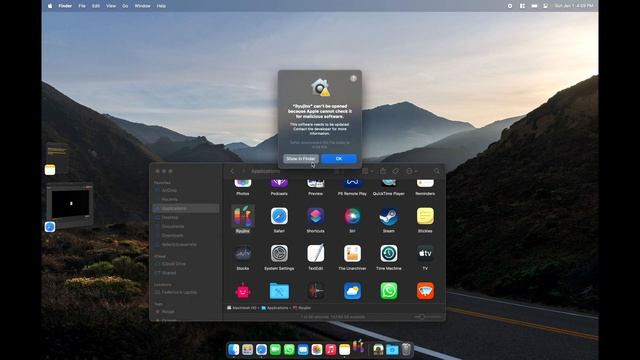This screenshot has height=360, width=640.
Task: Open the Go menu
Action: coord(125,6)
